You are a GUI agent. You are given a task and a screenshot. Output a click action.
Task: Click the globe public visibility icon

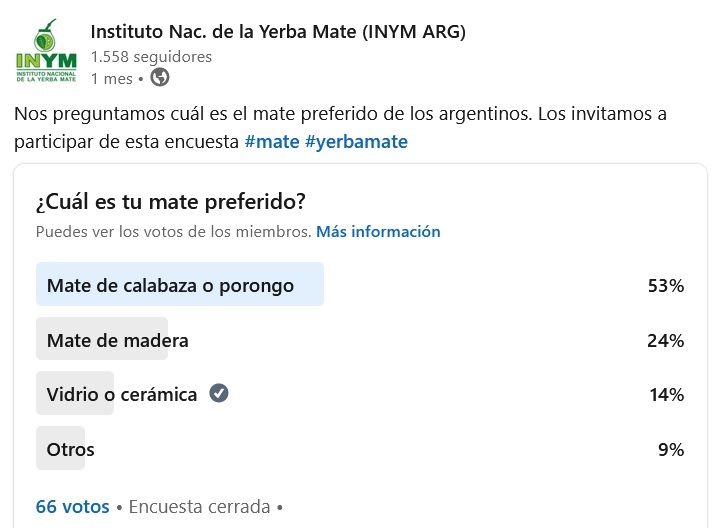point(159,77)
